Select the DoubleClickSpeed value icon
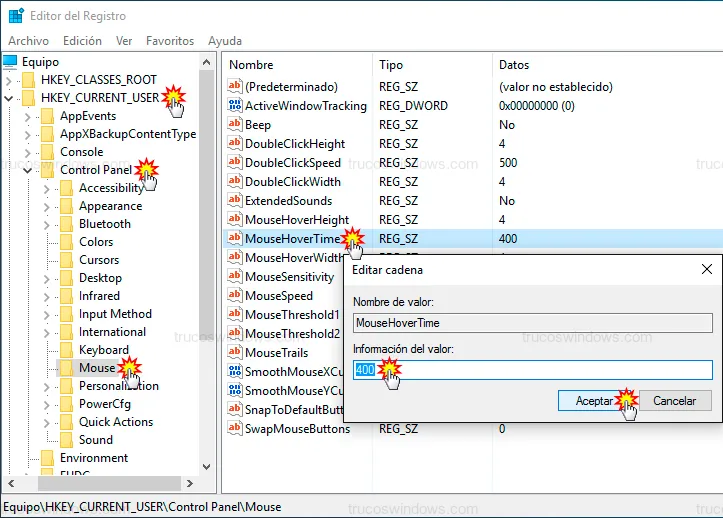Viewport: 723px width, 518px height. coord(236,163)
